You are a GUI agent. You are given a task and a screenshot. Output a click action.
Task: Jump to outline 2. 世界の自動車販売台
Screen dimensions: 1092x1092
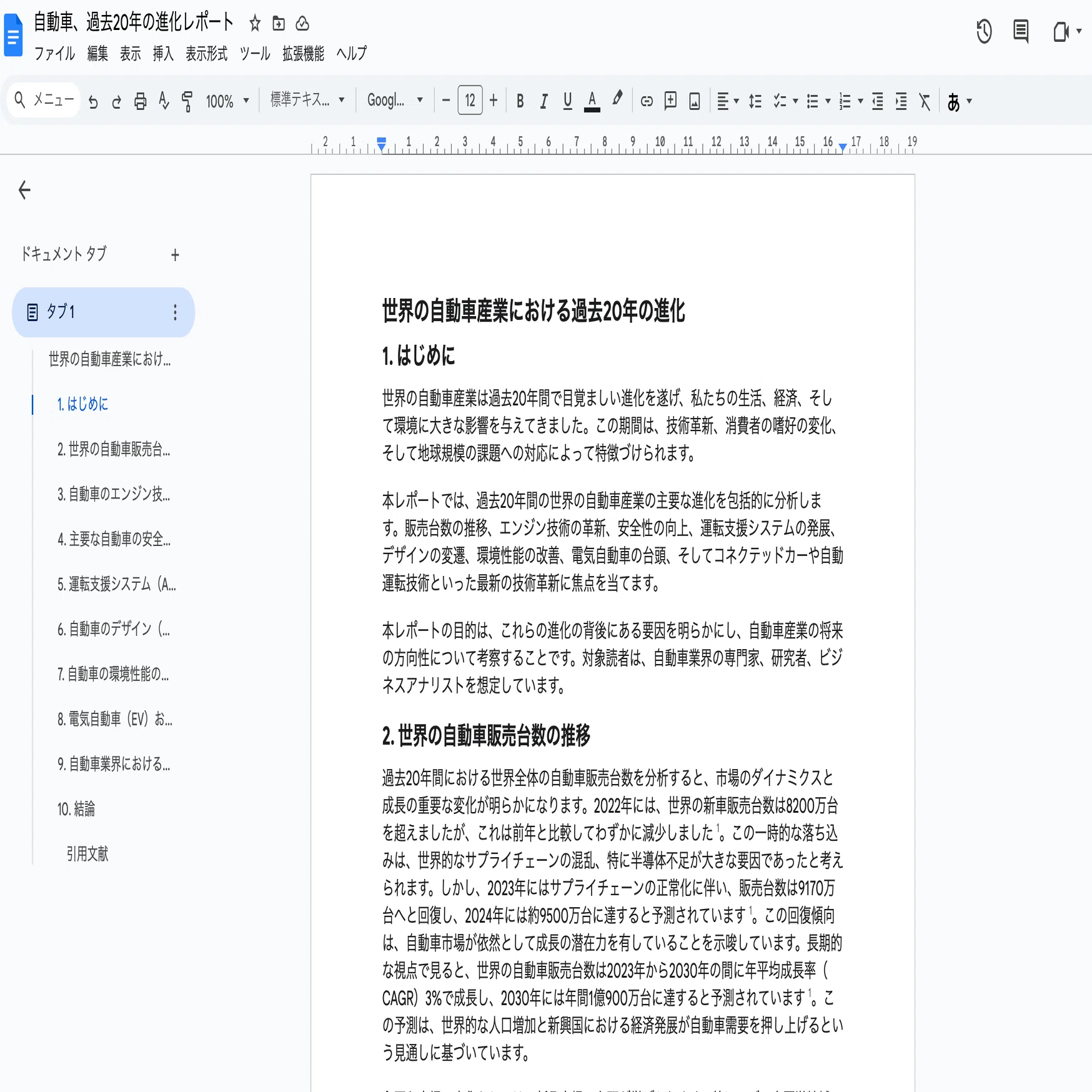pos(114,449)
